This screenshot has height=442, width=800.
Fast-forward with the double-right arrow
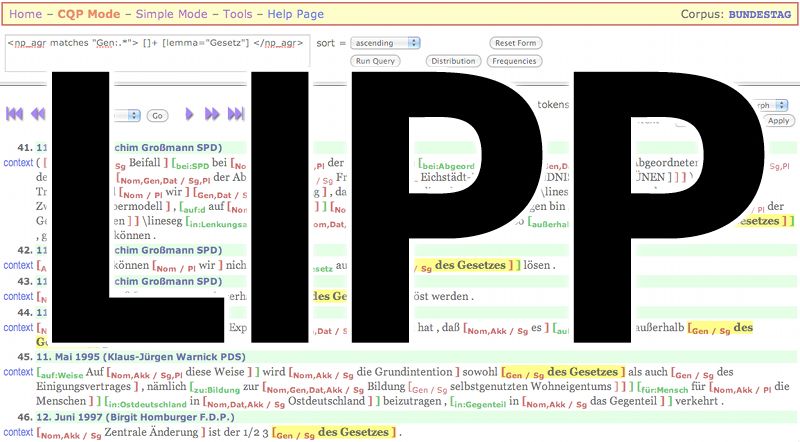point(212,114)
